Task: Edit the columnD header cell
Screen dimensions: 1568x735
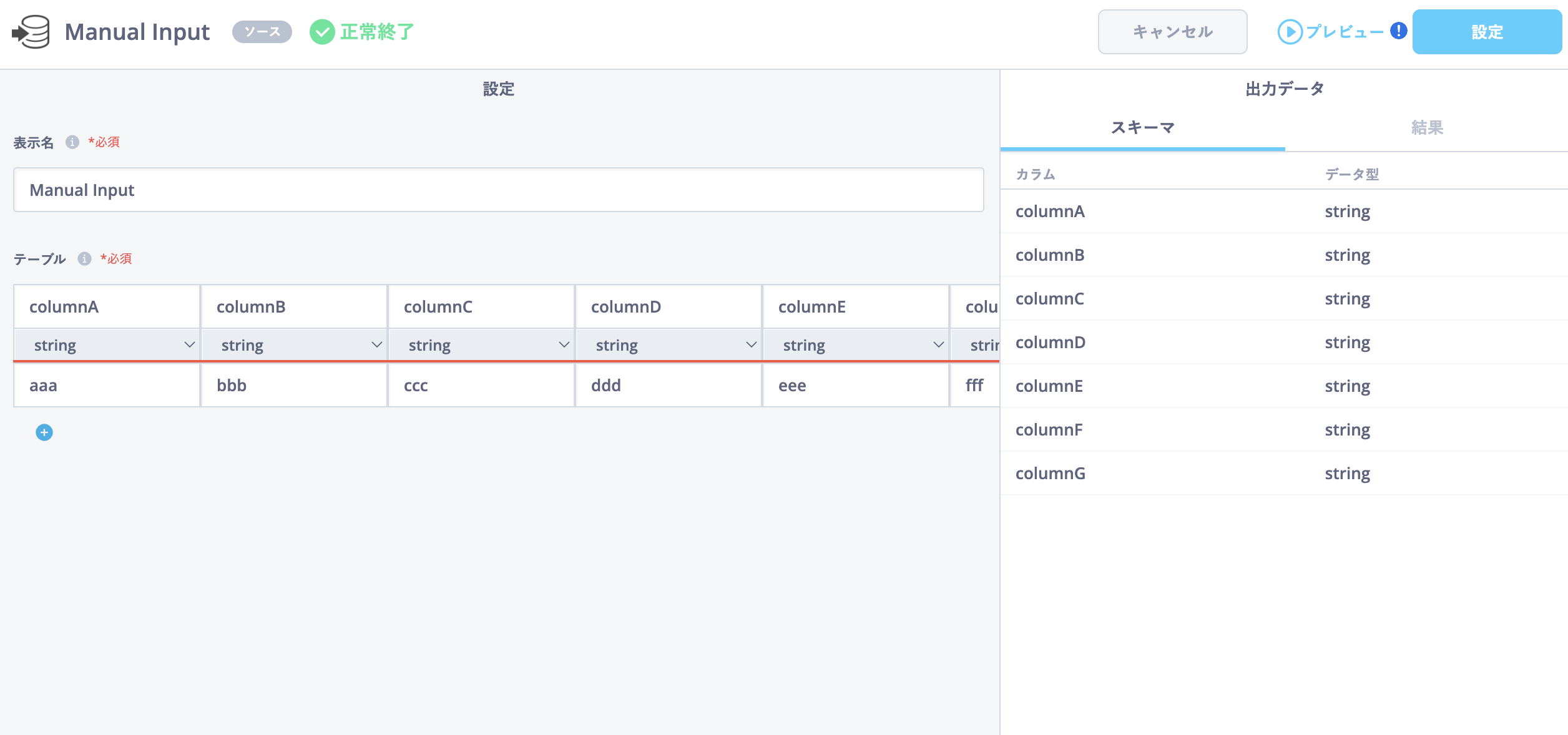Action: [x=669, y=307]
